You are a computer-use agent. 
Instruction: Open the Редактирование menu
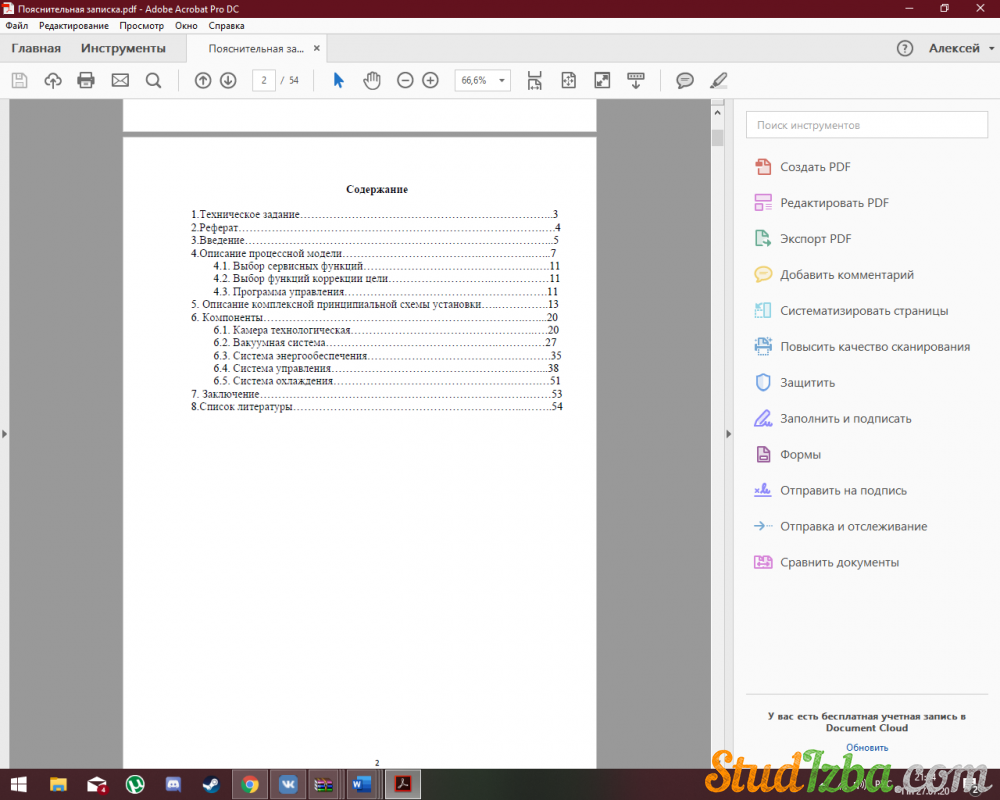[x=73, y=26]
